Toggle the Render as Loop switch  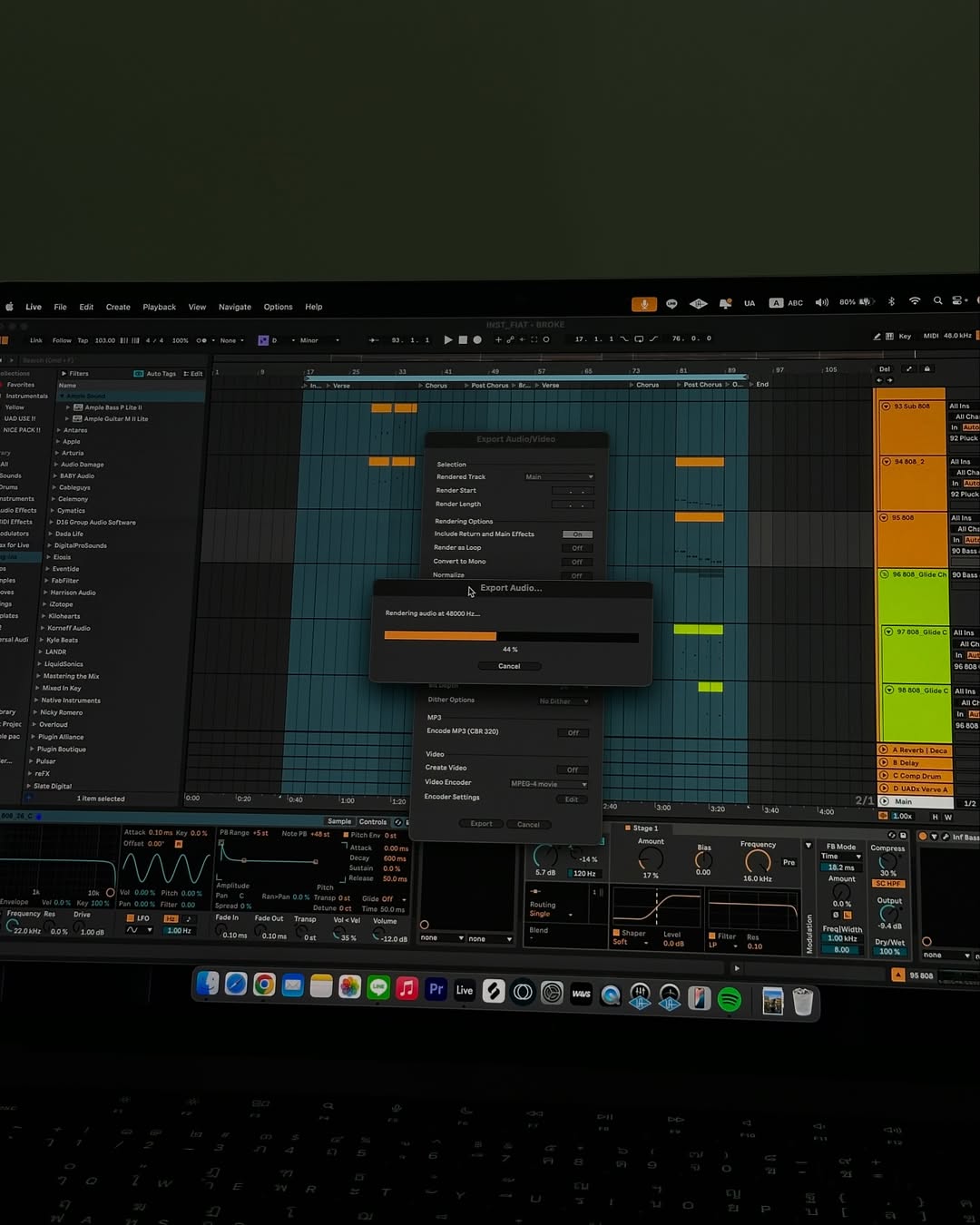click(x=577, y=548)
